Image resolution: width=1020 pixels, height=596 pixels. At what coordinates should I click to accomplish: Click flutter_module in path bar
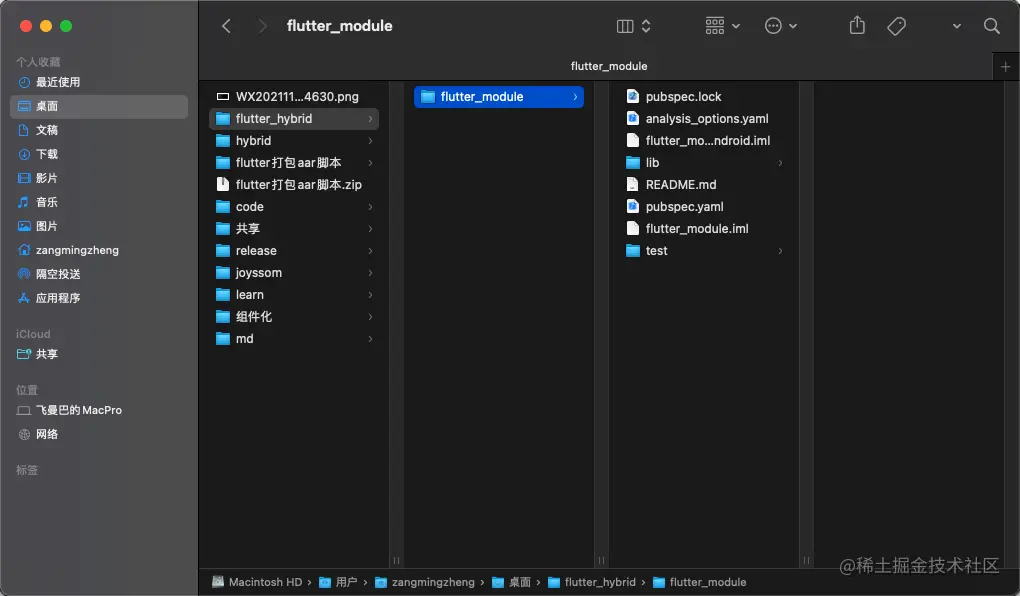[699, 582]
